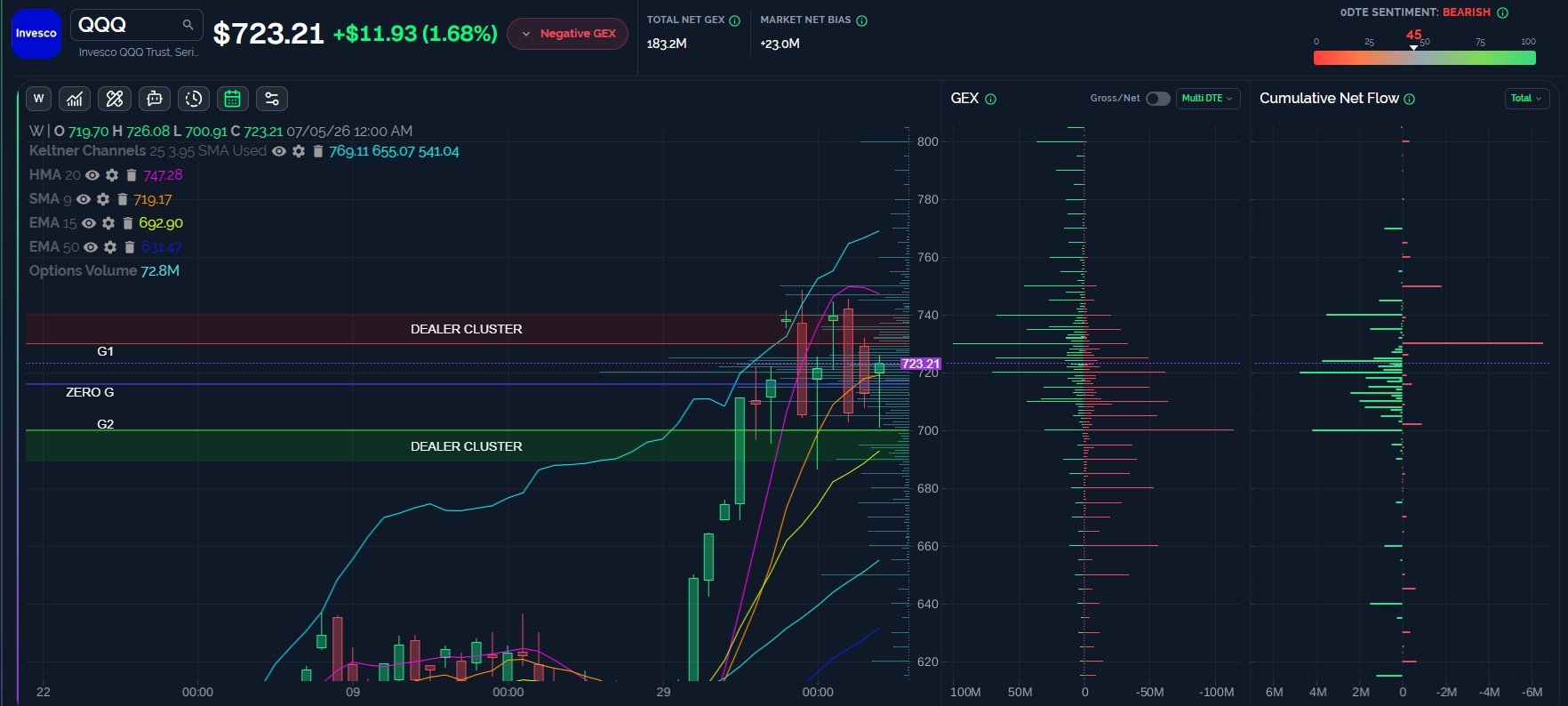1568x706 pixels.
Task: Open EMA 50 settings gear
Action: [x=110, y=247]
